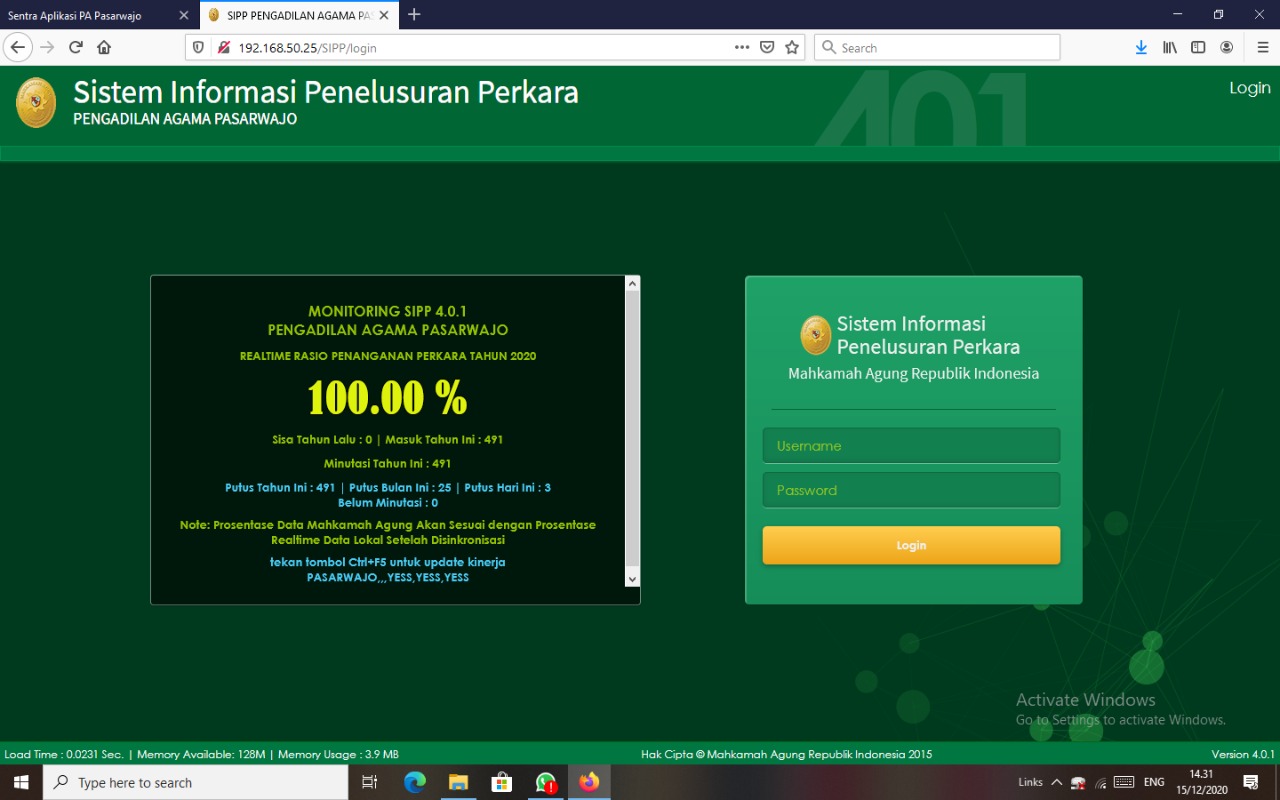Click 'Putus Bulan Ini : 25' text
The image size is (1280, 800).
[x=400, y=488]
